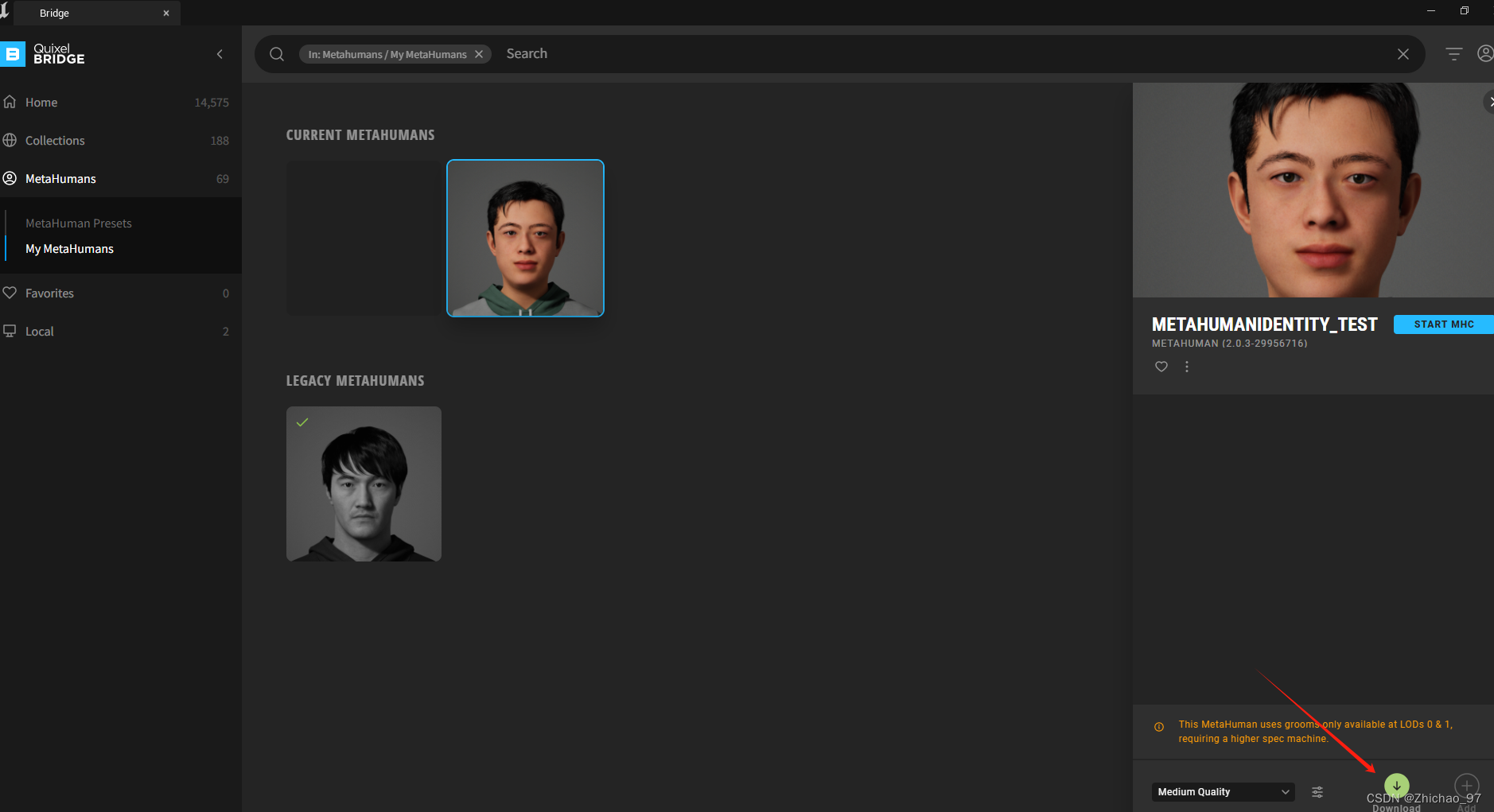Click the green Download button
This screenshot has height=812, width=1494.
point(1396,787)
